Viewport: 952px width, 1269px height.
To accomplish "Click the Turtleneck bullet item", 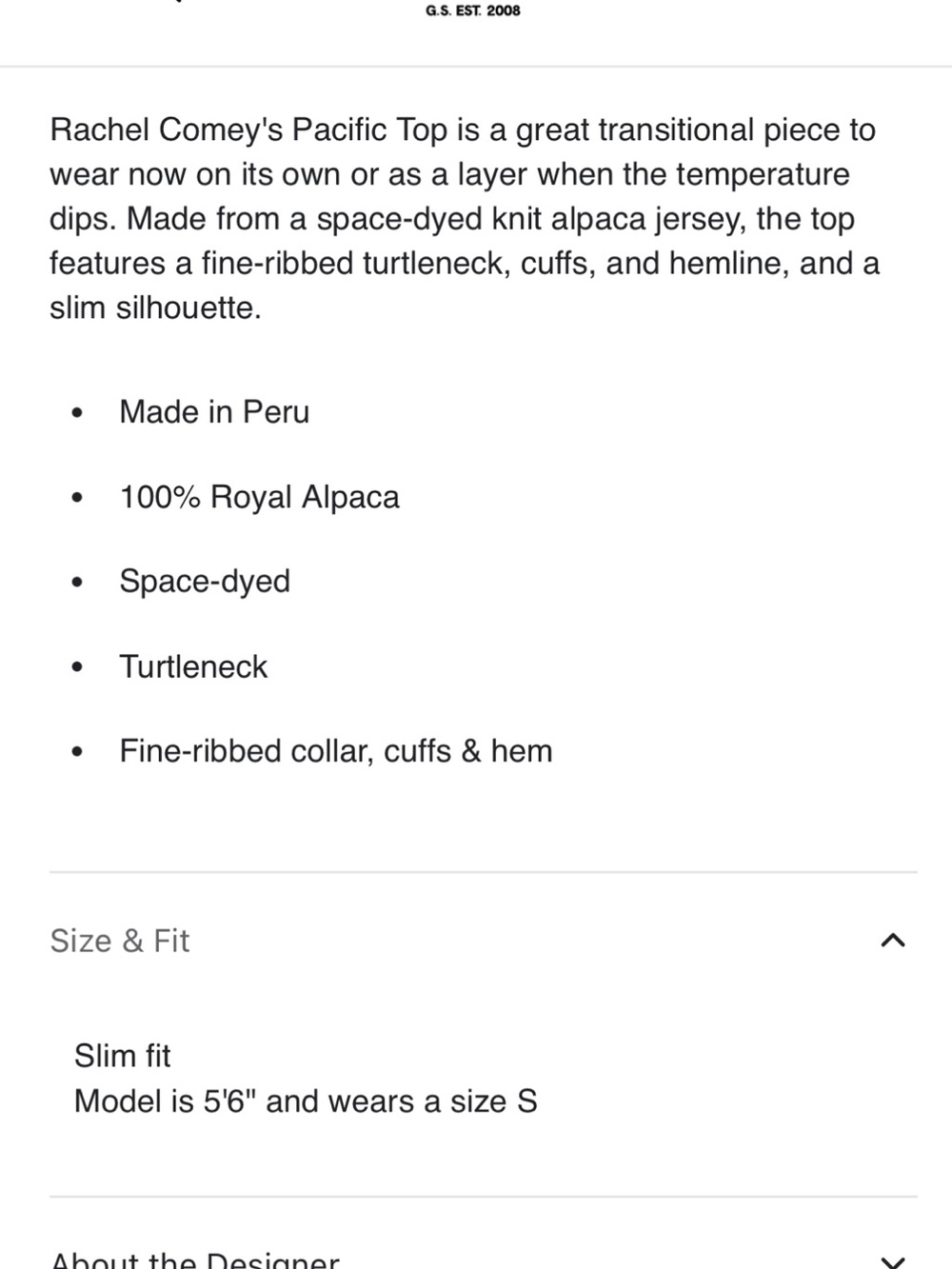I will 193,666.
